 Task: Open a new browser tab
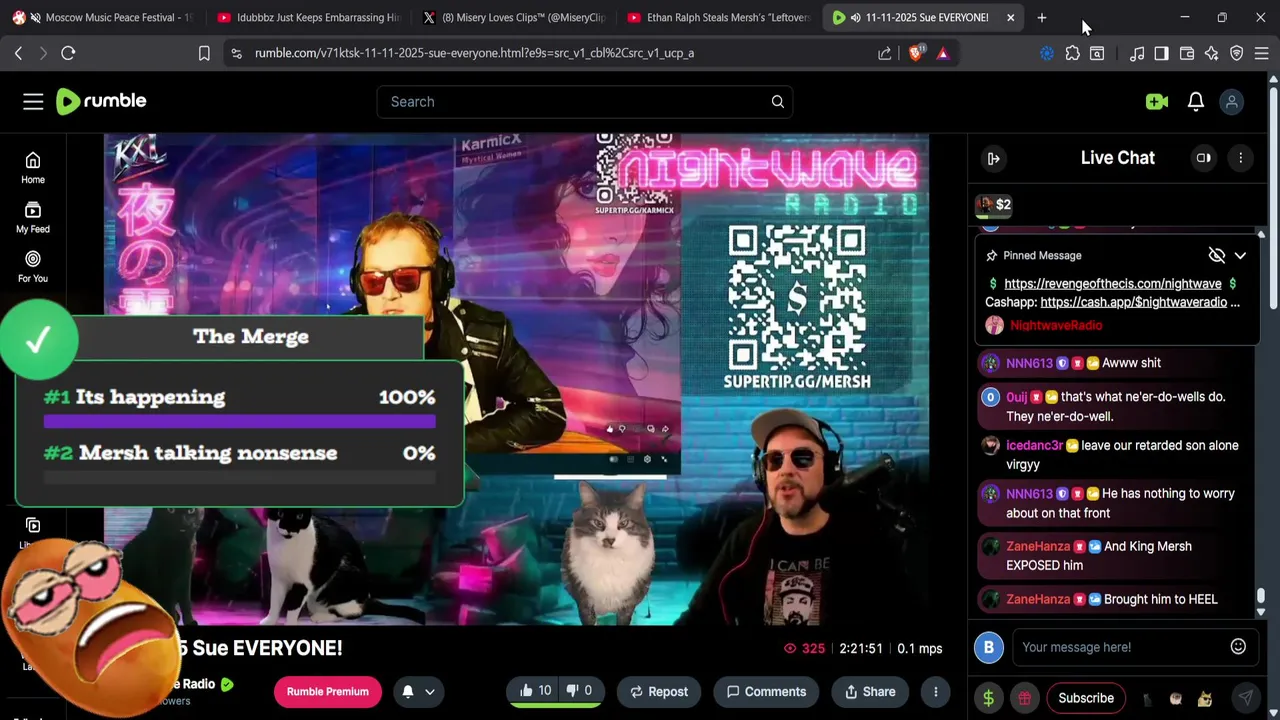click(1041, 17)
